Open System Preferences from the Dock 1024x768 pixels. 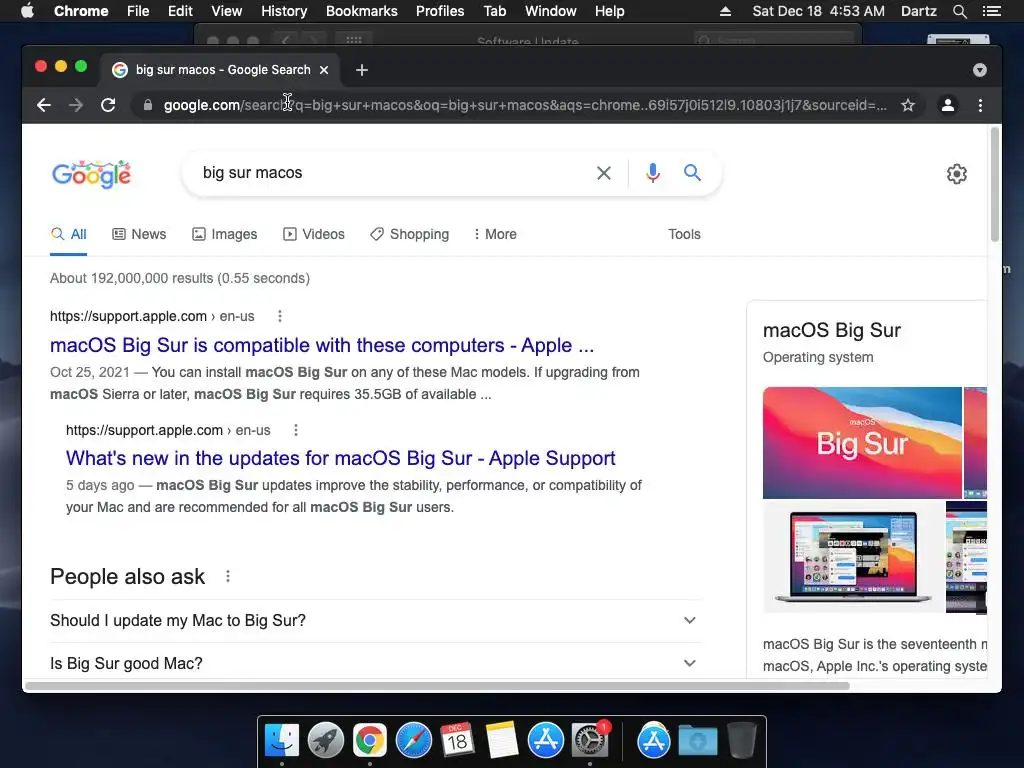[590, 741]
